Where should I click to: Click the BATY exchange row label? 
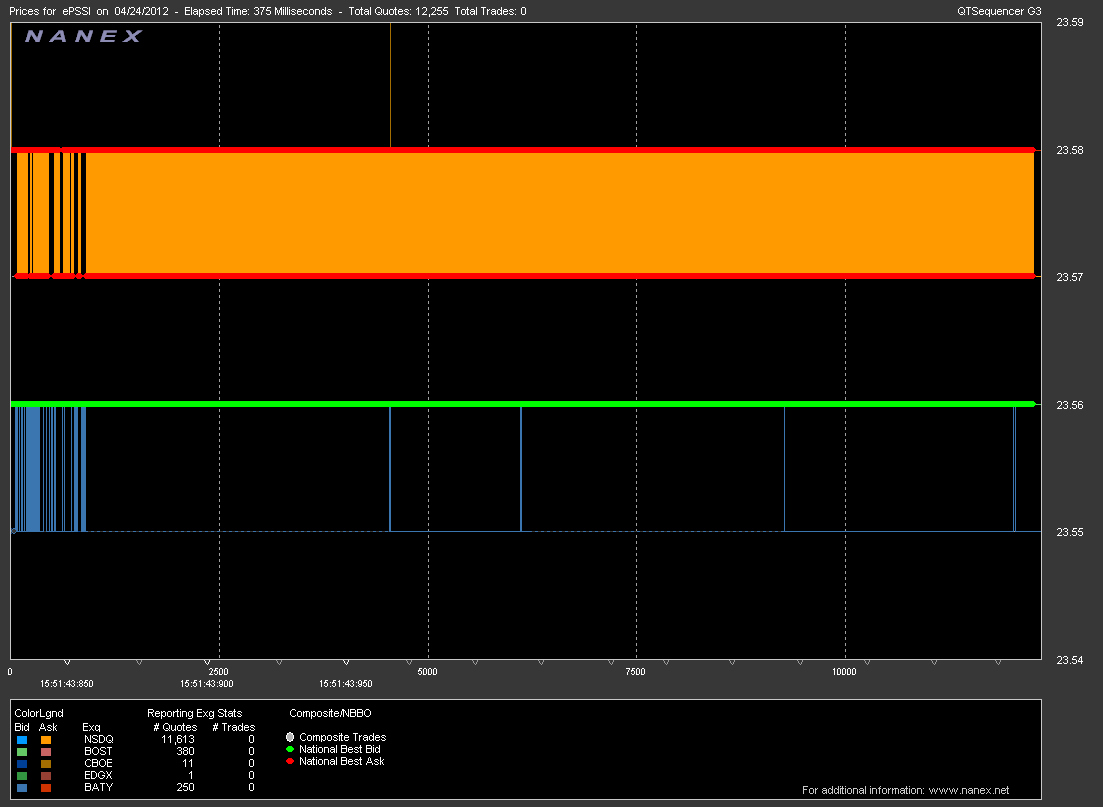click(98, 787)
